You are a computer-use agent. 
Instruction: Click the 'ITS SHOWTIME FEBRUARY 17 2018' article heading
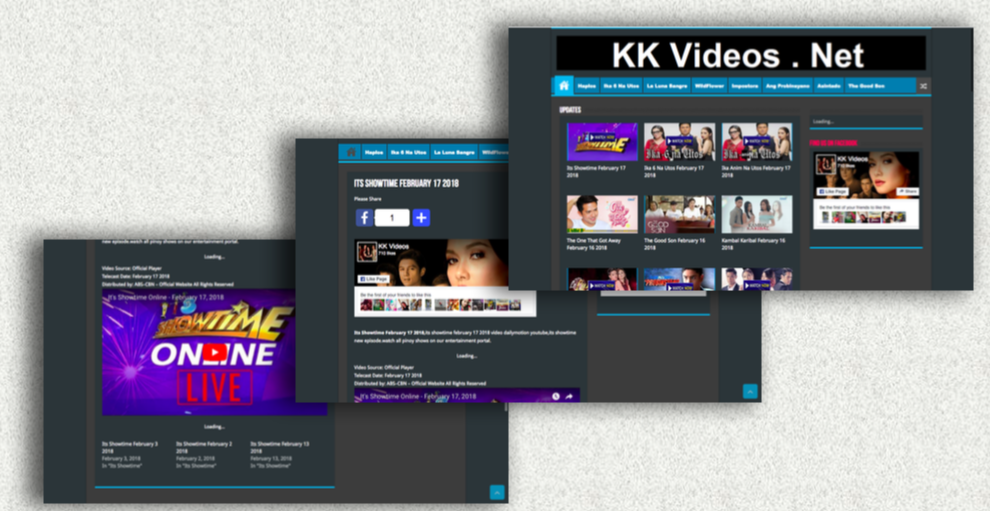(406, 183)
